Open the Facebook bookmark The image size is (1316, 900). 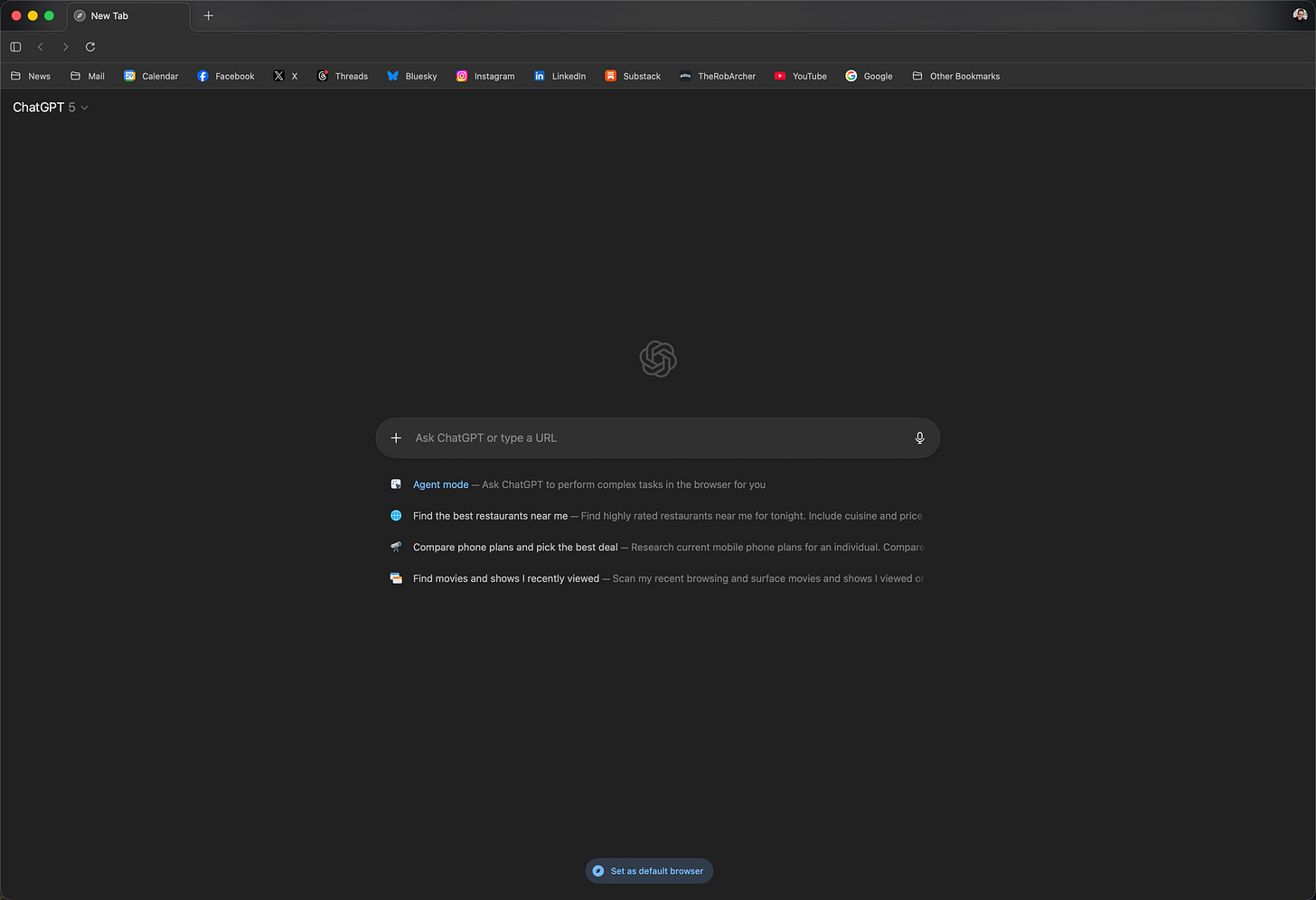point(226,76)
